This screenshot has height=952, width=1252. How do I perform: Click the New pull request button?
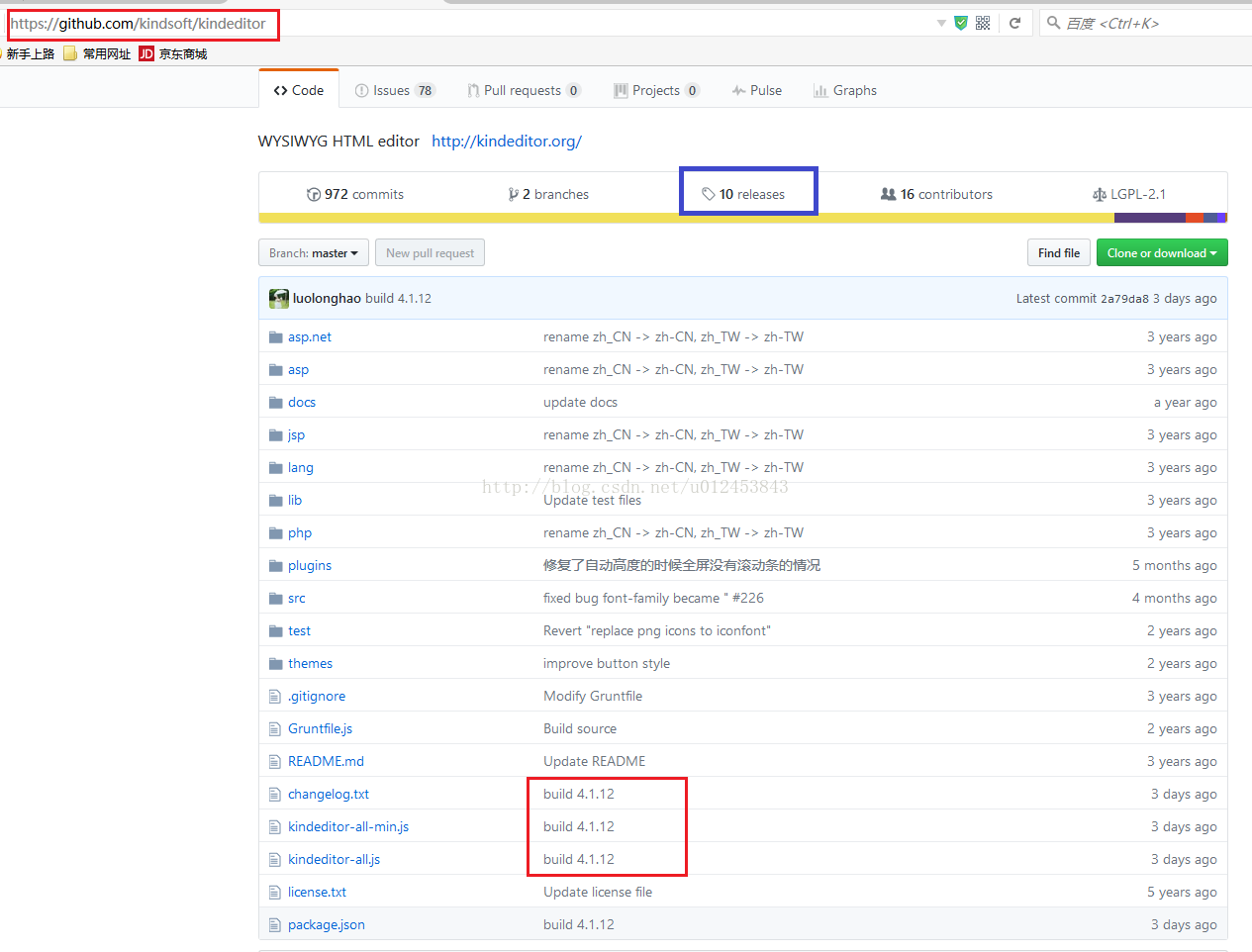point(430,252)
